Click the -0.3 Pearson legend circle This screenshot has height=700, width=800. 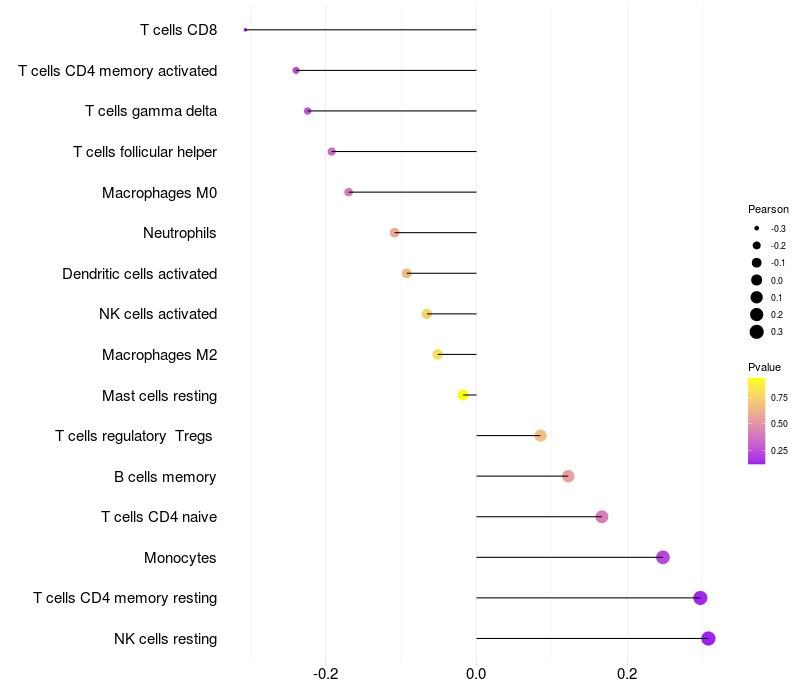pos(757,229)
